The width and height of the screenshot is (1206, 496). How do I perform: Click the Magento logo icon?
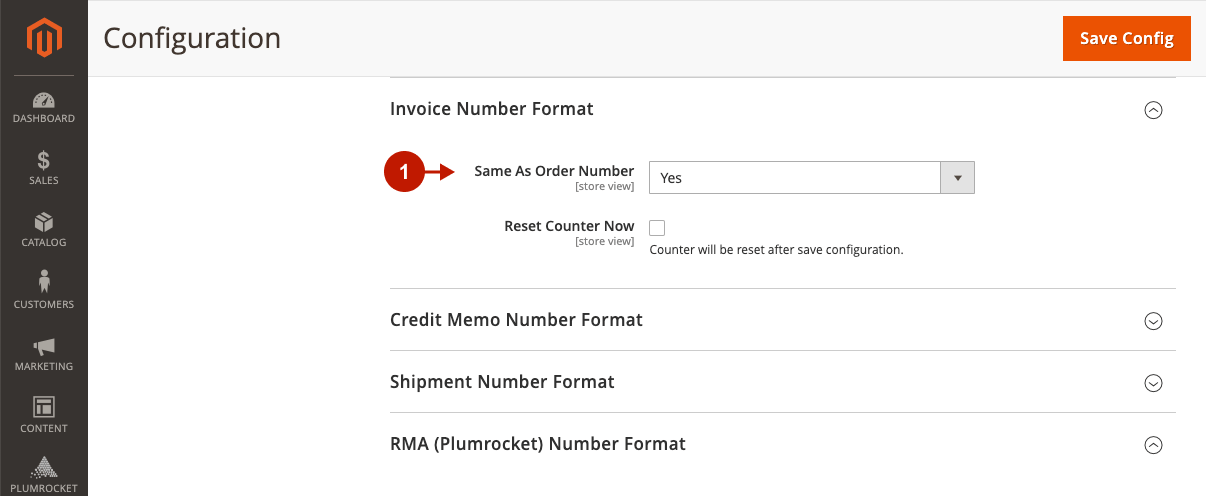43,38
